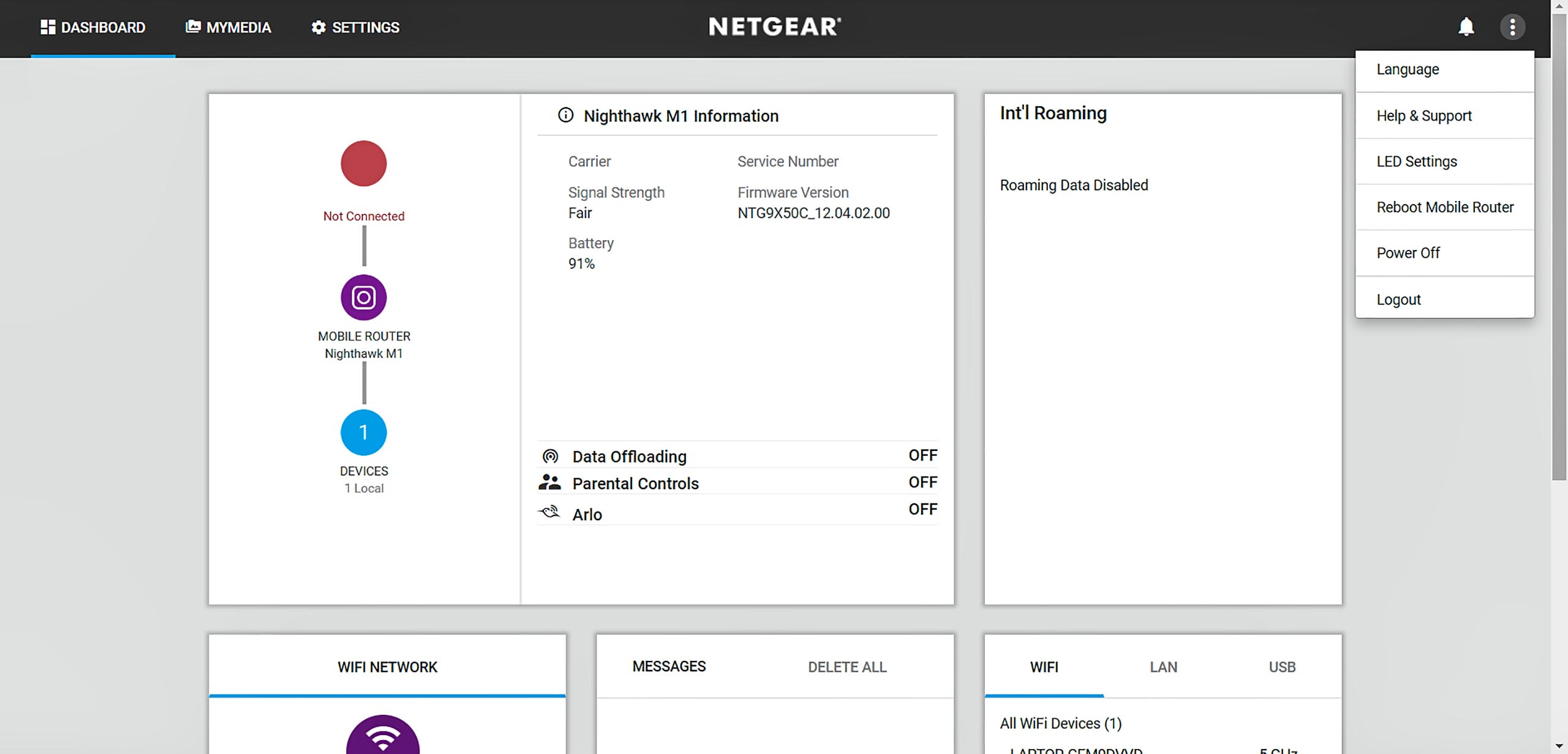This screenshot has width=1568, height=754.
Task: Select Language from the dropdown menu
Action: click(x=1445, y=69)
